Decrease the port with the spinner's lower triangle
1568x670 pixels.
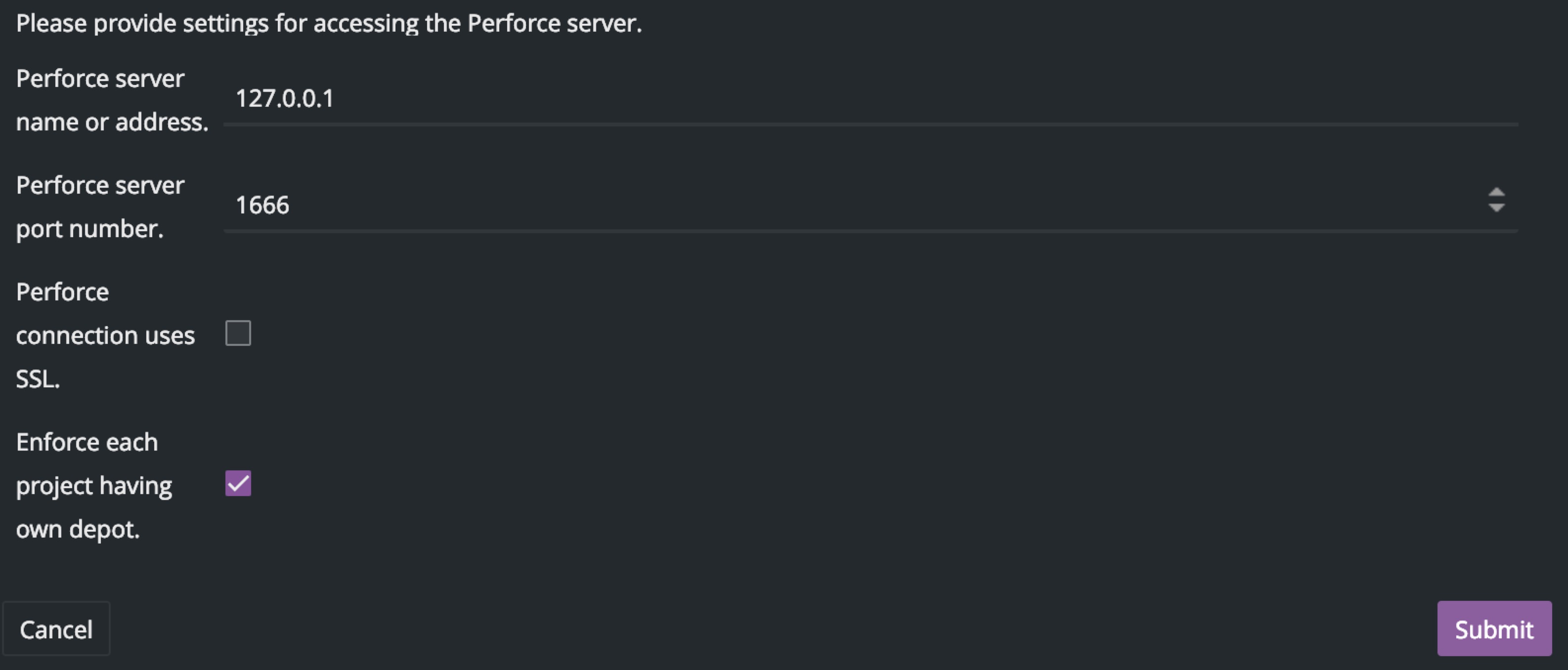tap(1496, 208)
